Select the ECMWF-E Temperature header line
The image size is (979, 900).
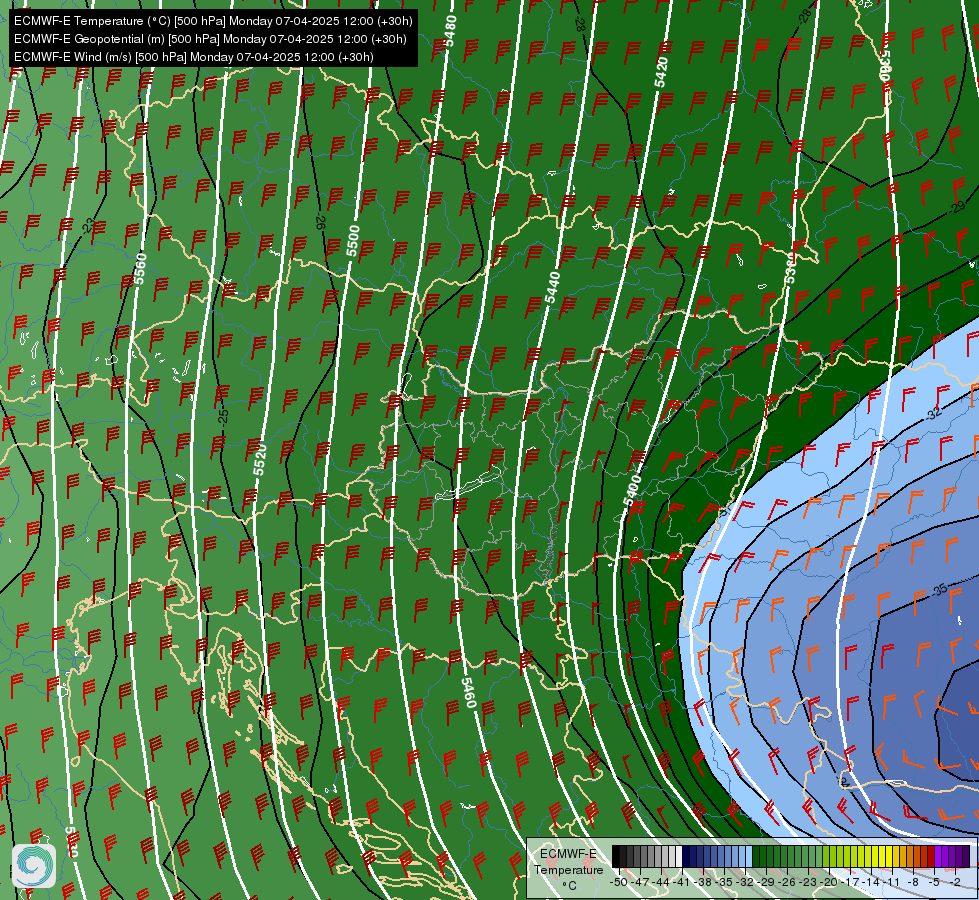213,21
